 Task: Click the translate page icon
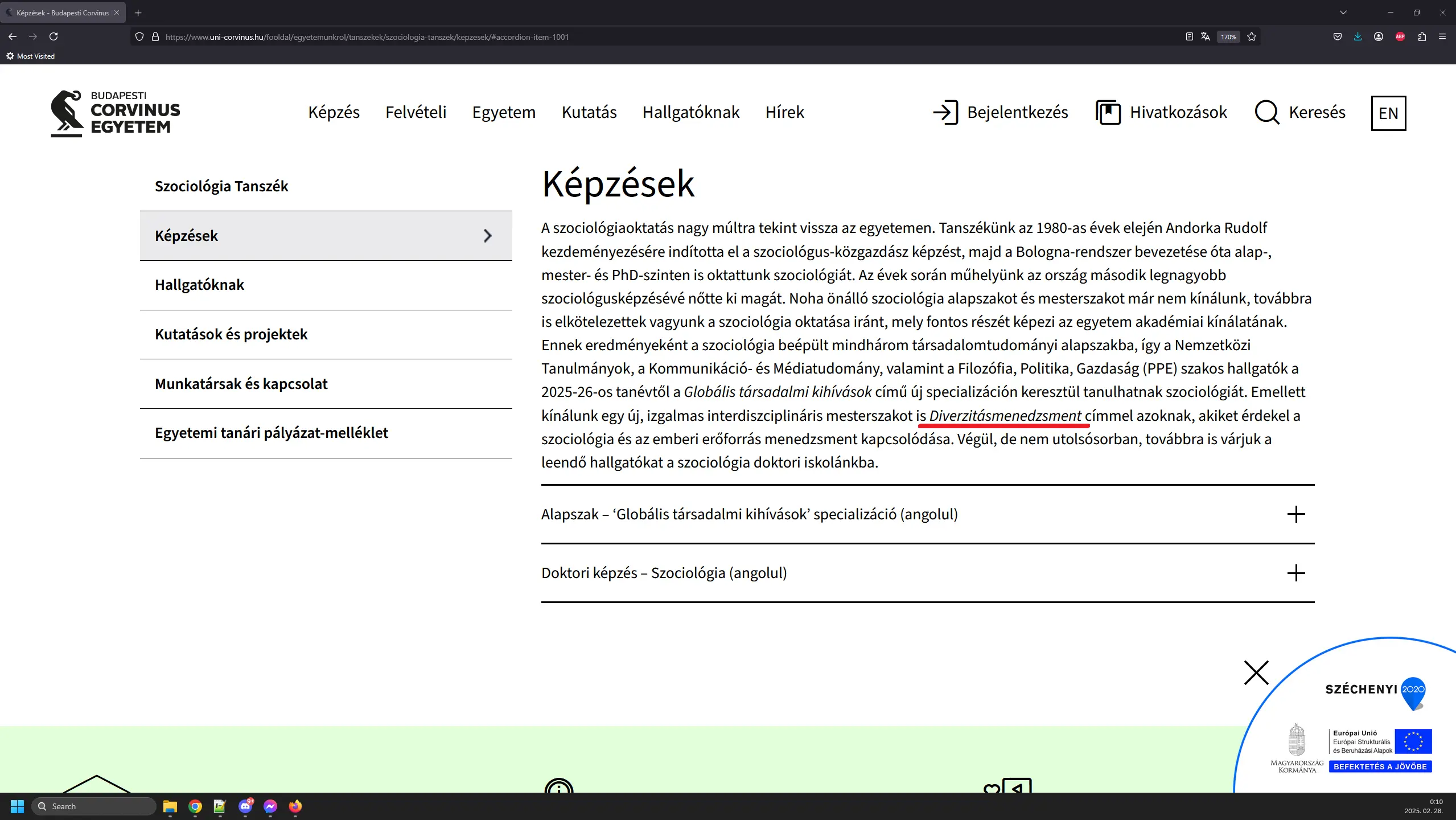click(1206, 37)
